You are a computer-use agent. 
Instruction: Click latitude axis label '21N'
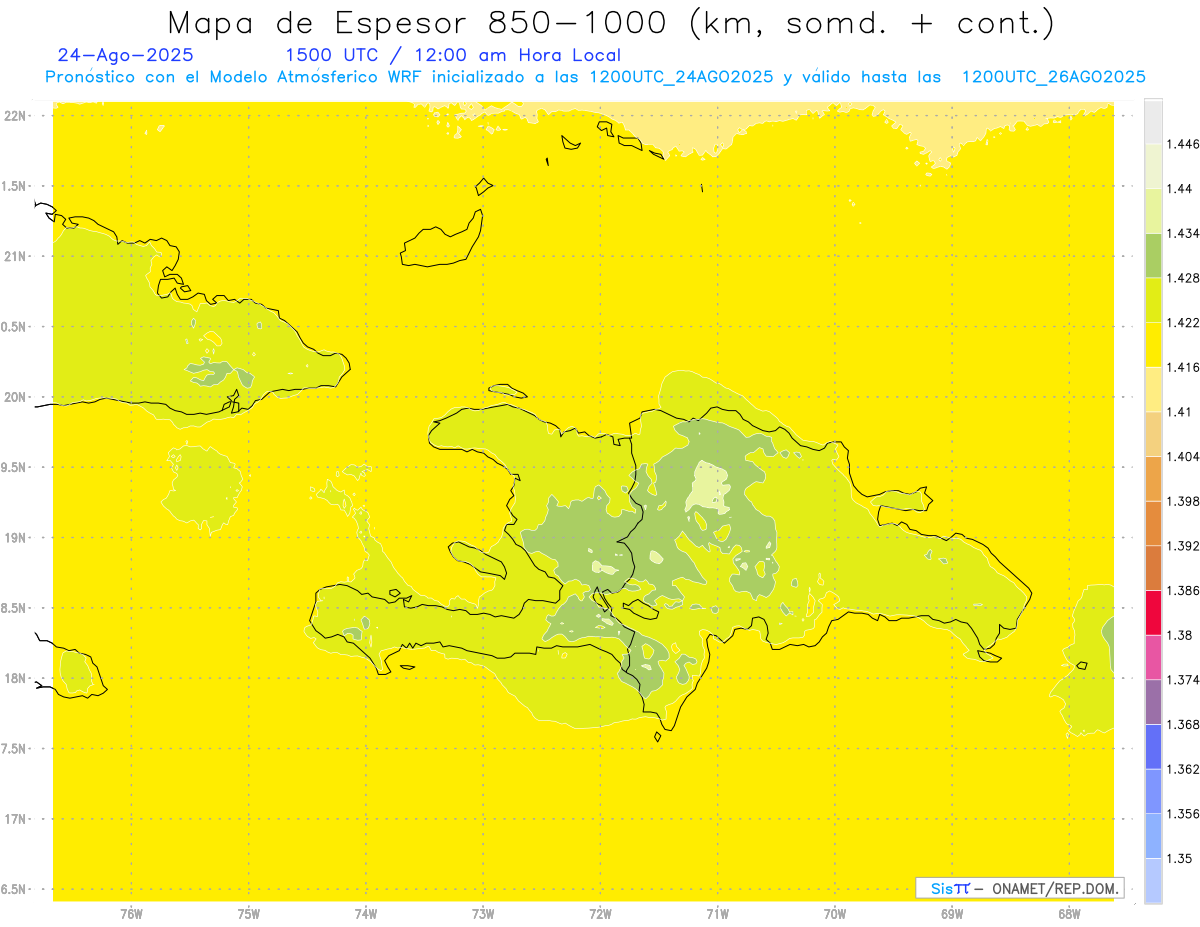(x=15, y=256)
